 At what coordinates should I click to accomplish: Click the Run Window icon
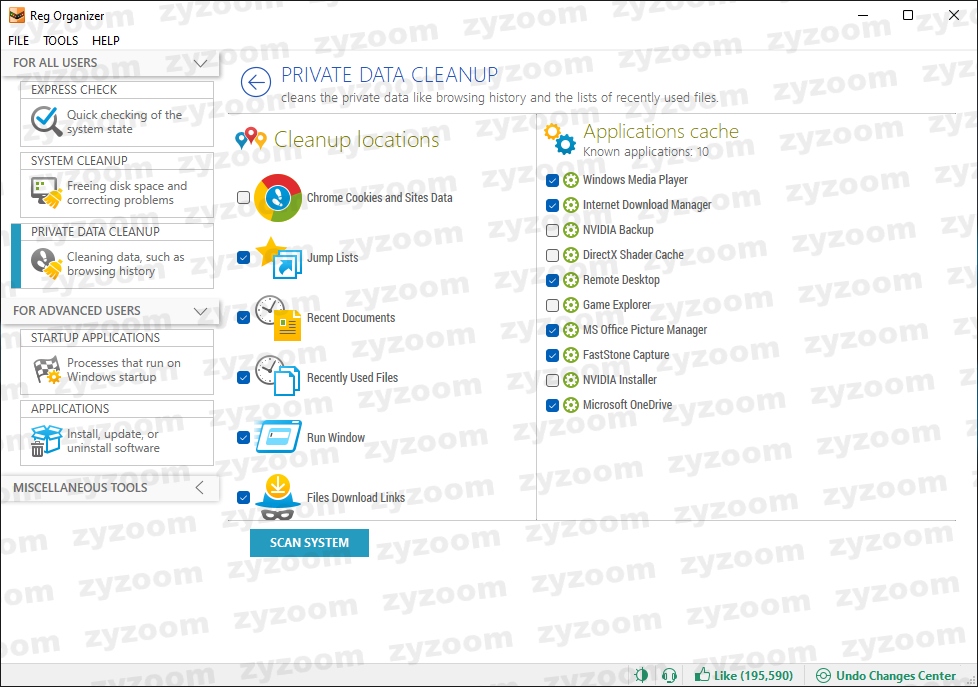click(x=278, y=436)
